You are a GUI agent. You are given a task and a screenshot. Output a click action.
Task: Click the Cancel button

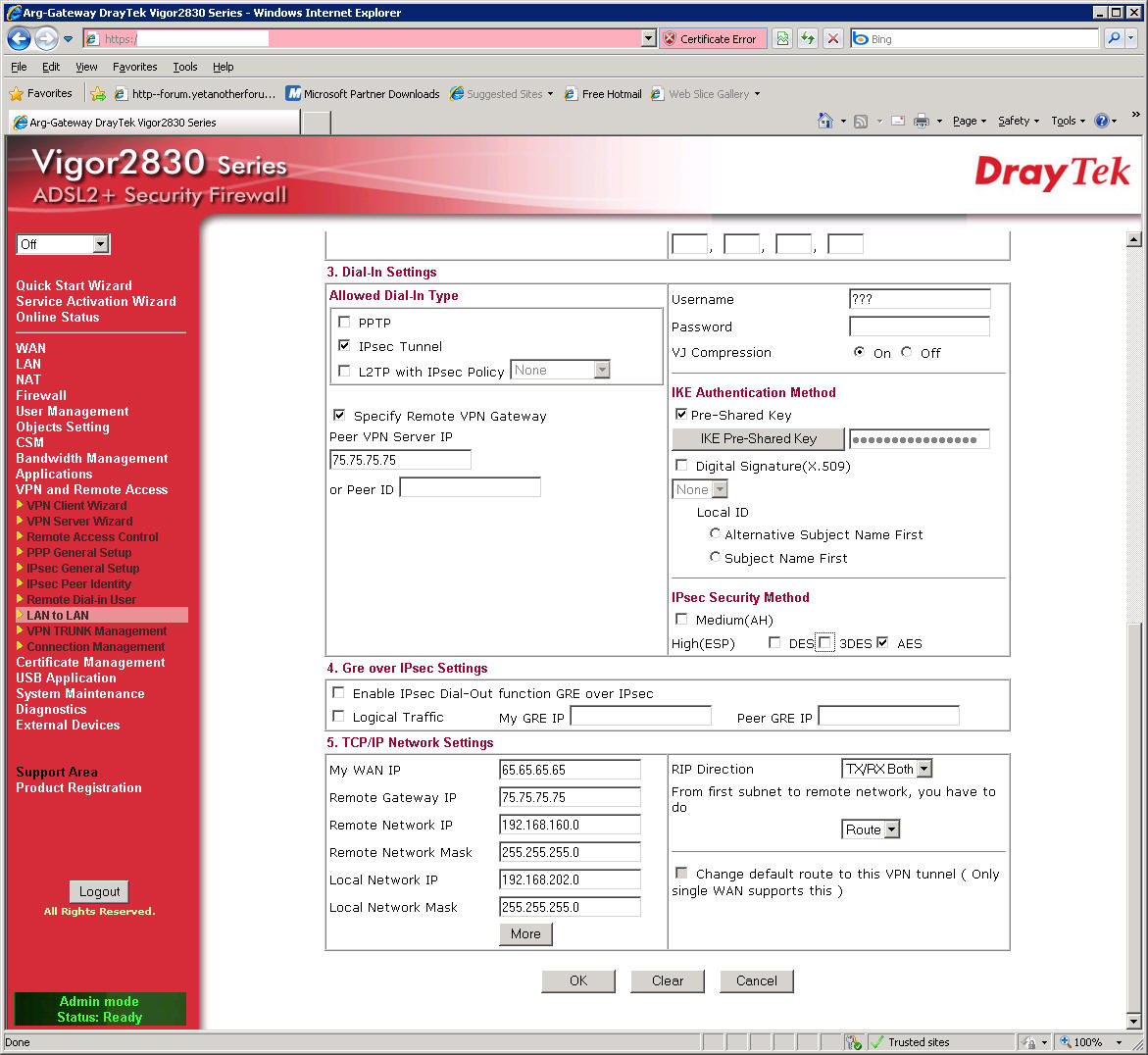(x=756, y=980)
